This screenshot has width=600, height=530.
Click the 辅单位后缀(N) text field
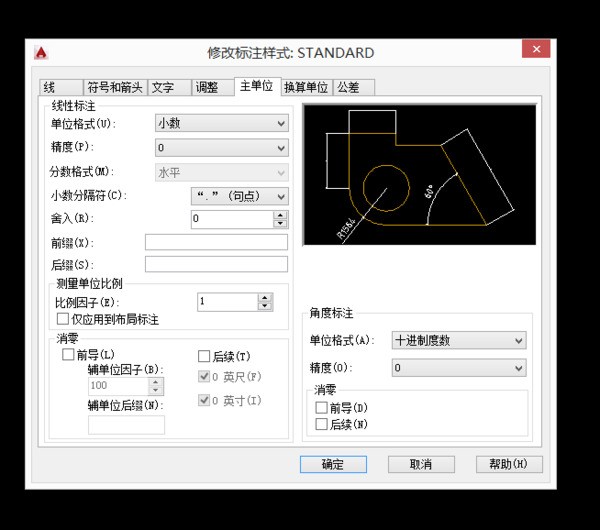(x=126, y=425)
